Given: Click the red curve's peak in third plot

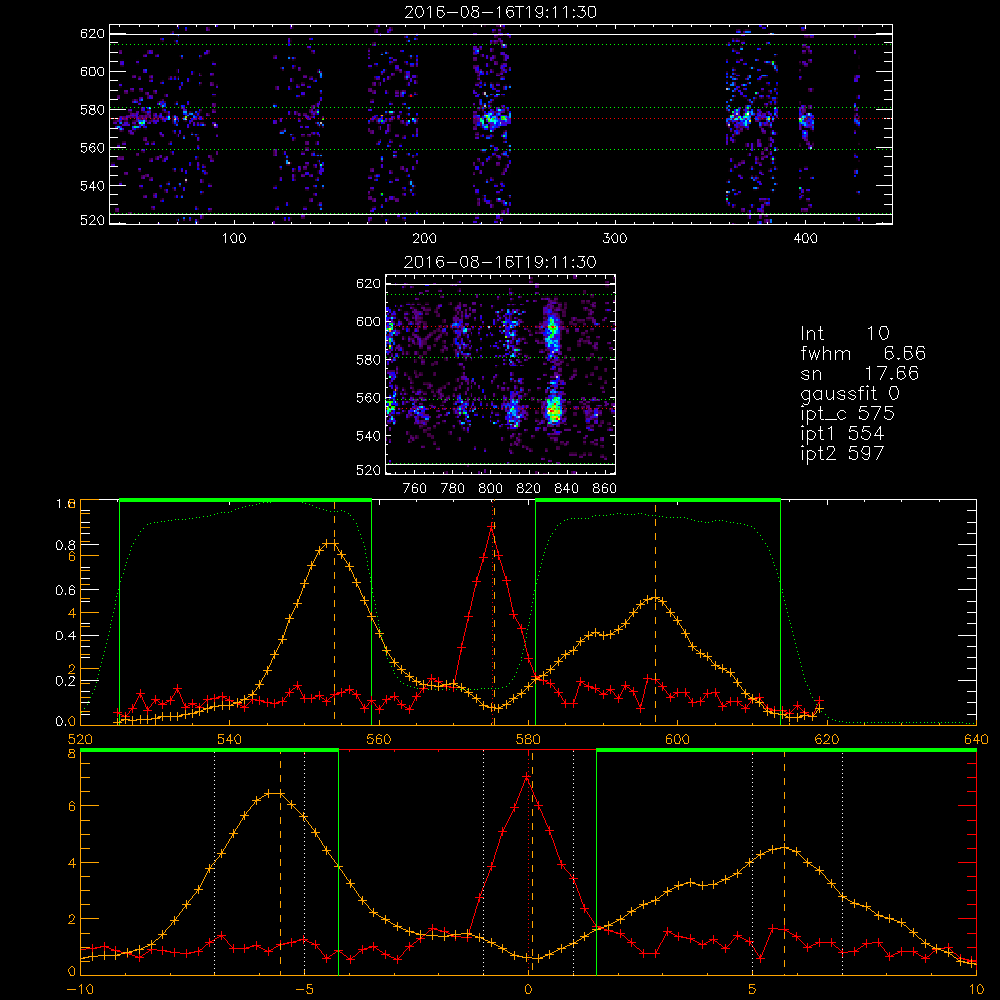Looking at the screenshot, I should coord(492,527).
